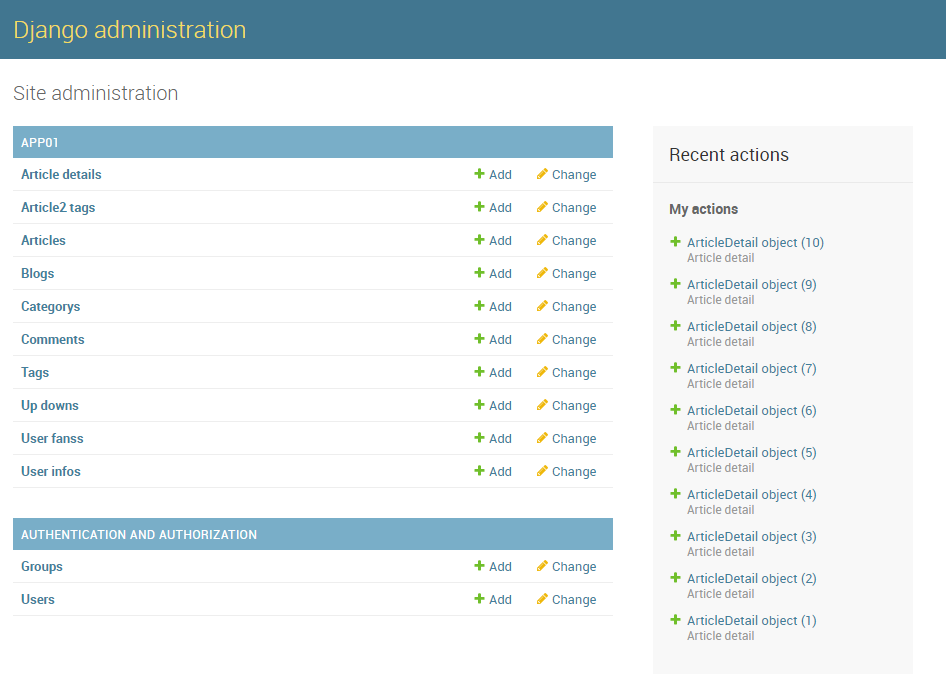Open the Users model link
This screenshot has height=686, width=946.
click(x=37, y=599)
